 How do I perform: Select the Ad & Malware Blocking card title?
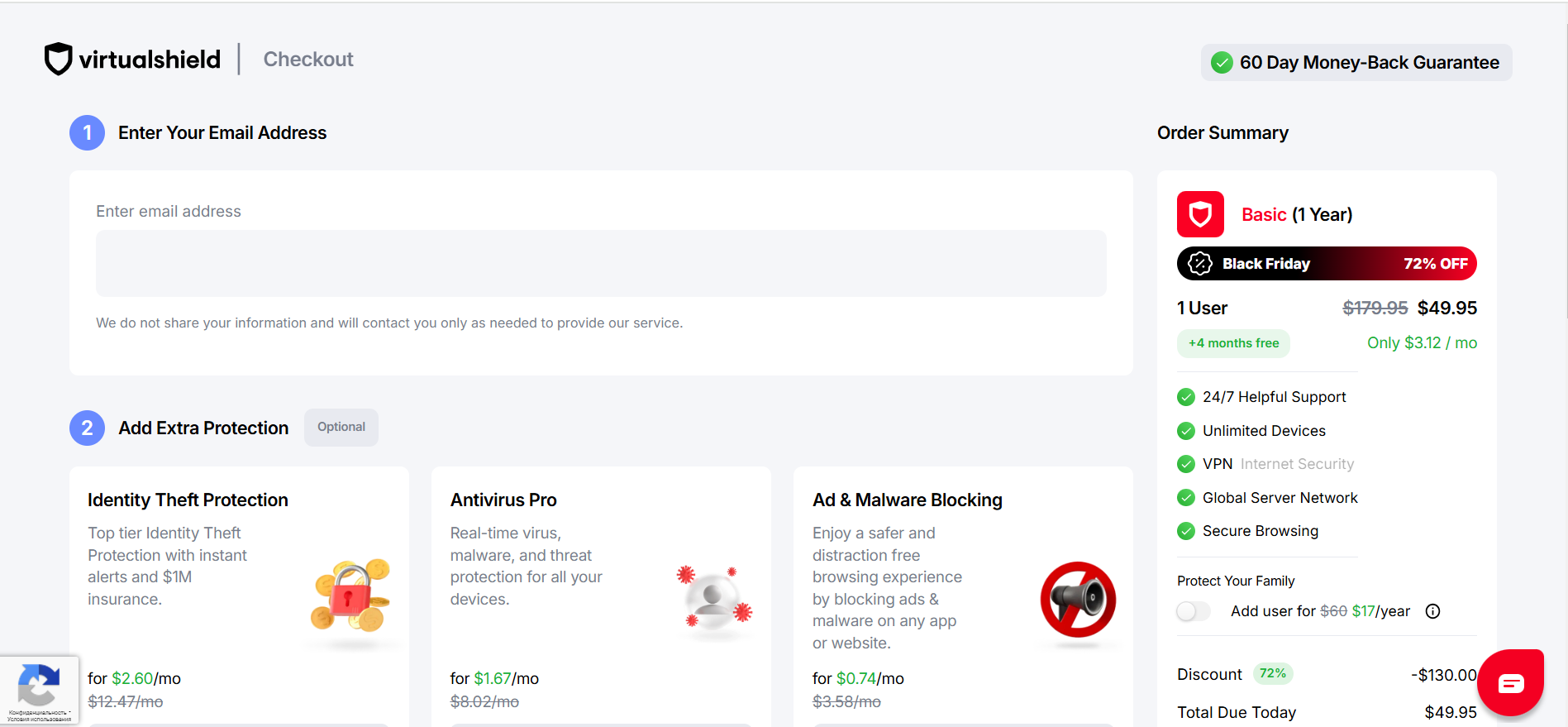point(907,500)
